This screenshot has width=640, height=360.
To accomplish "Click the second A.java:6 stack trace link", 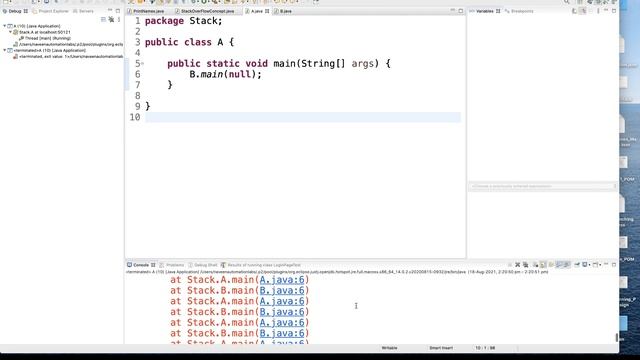I will pyautogui.click(x=282, y=301).
